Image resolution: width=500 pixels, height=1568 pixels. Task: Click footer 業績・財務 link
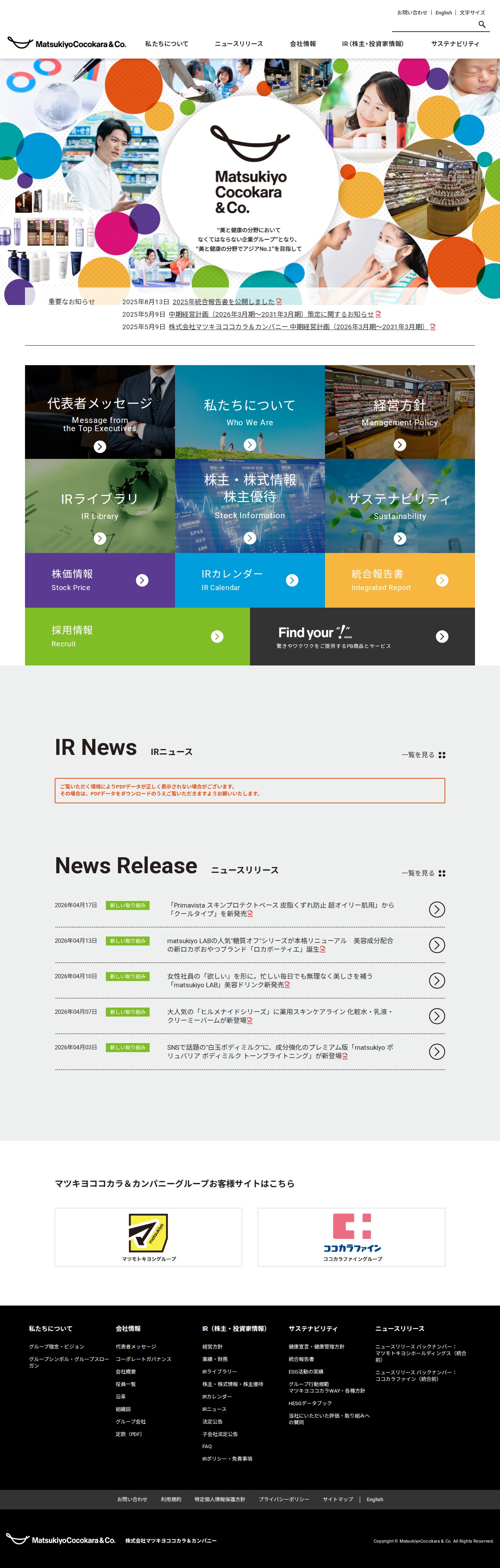coord(215,1359)
